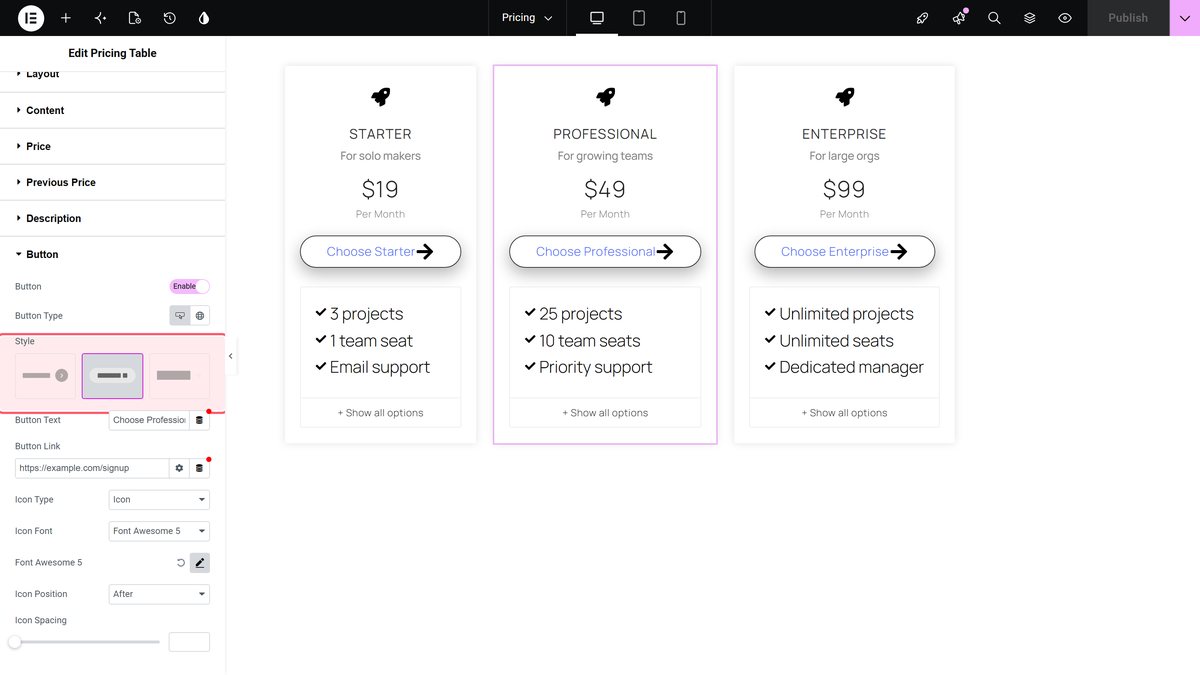Open the Icon Font dropdown
The height and width of the screenshot is (675, 1200).
[159, 531]
